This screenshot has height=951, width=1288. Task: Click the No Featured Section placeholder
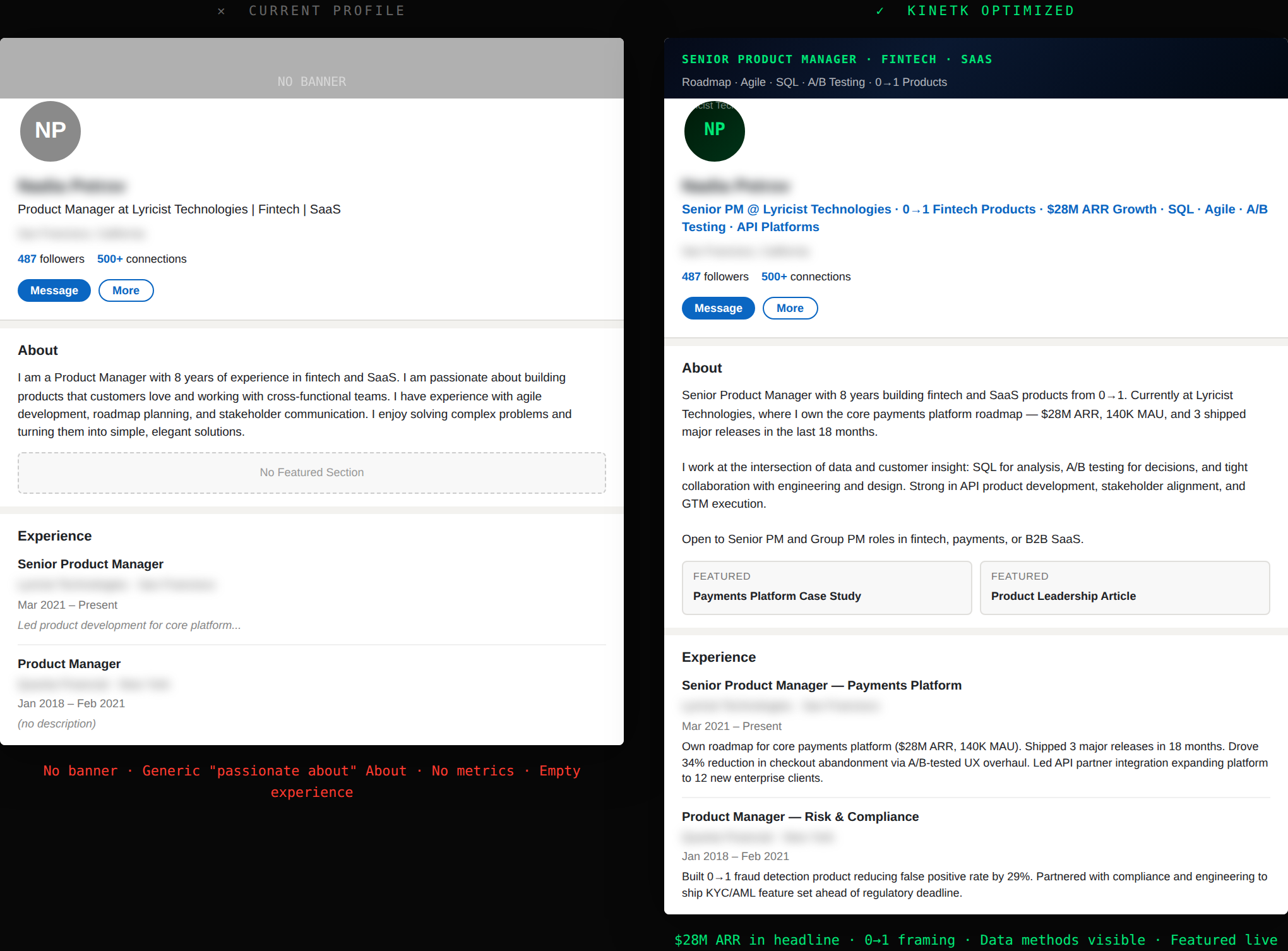click(x=311, y=472)
